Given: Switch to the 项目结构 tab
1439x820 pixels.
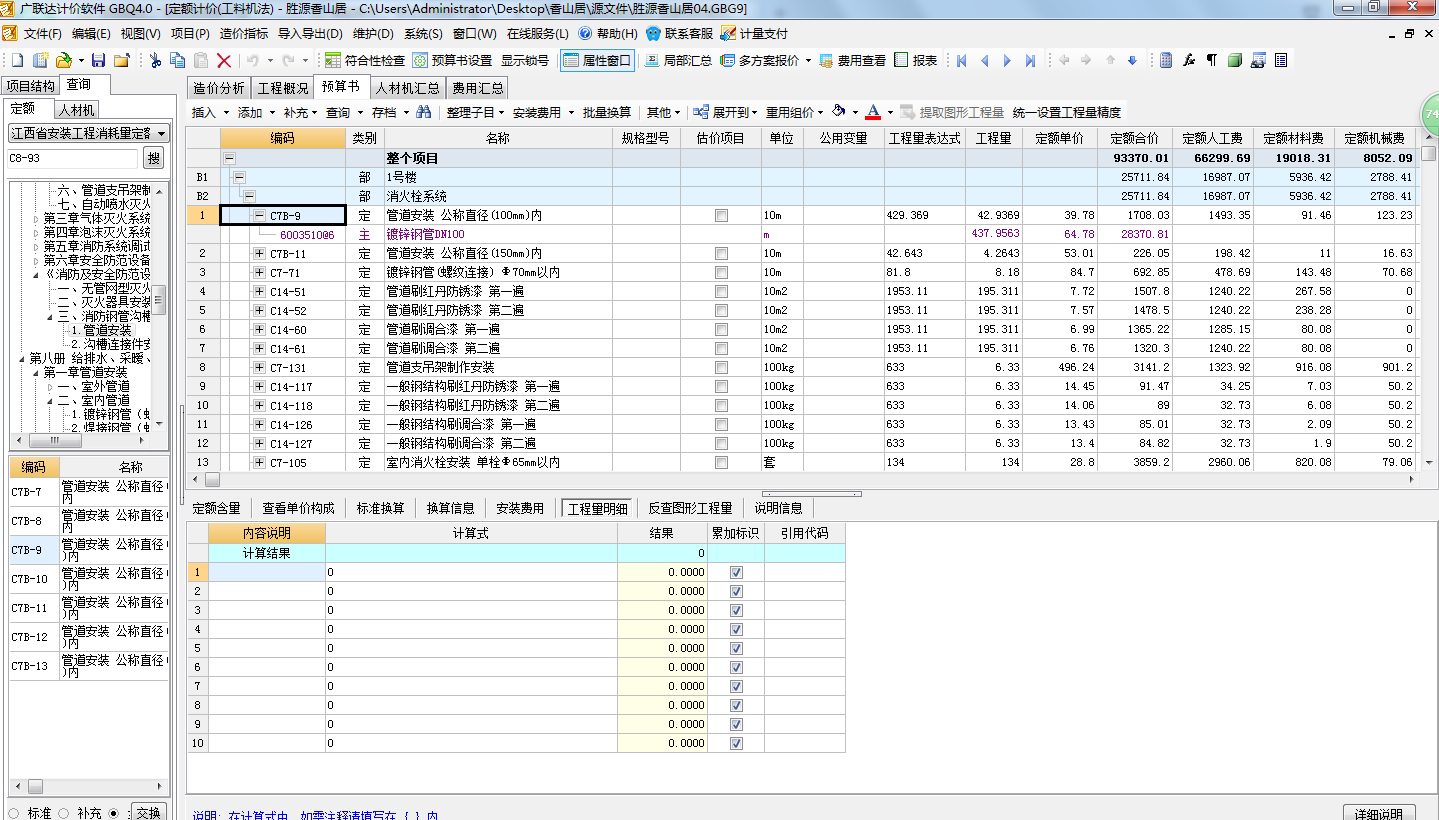Looking at the screenshot, I should (31, 85).
